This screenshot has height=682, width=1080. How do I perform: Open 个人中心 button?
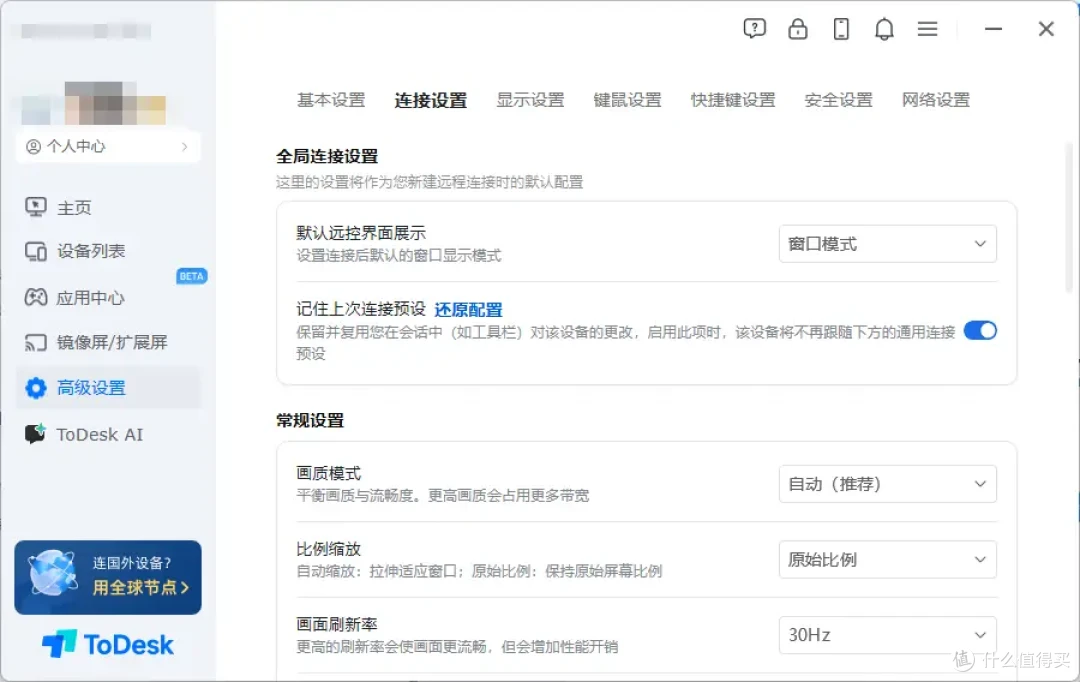pos(108,146)
